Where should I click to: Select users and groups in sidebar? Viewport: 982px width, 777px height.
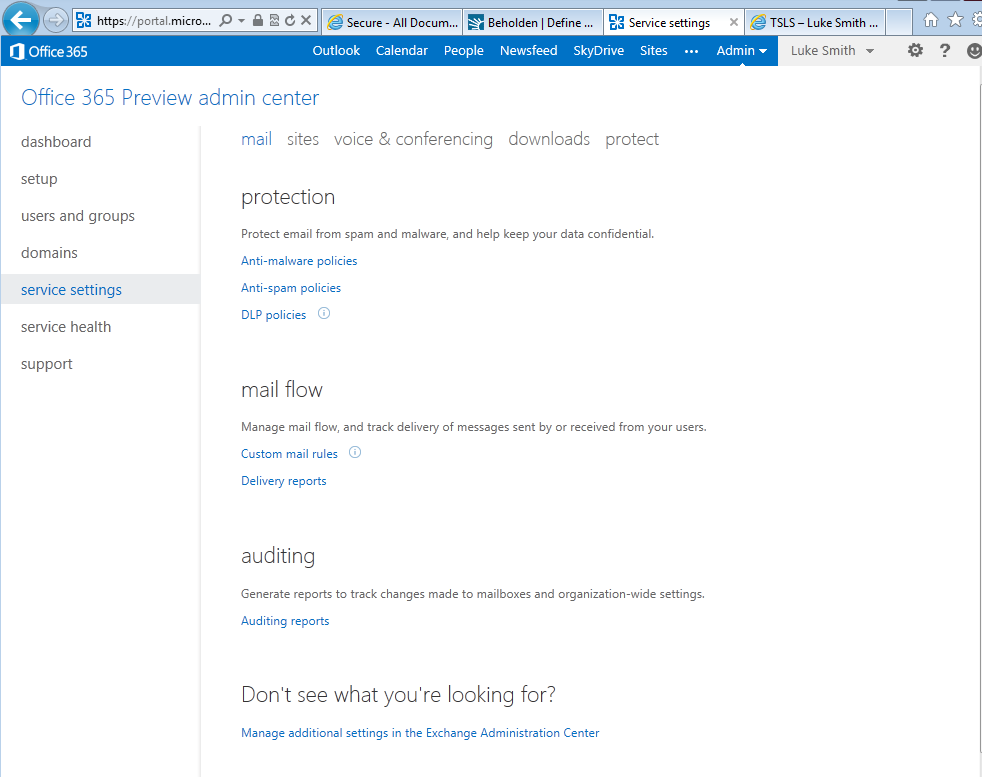click(78, 216)
